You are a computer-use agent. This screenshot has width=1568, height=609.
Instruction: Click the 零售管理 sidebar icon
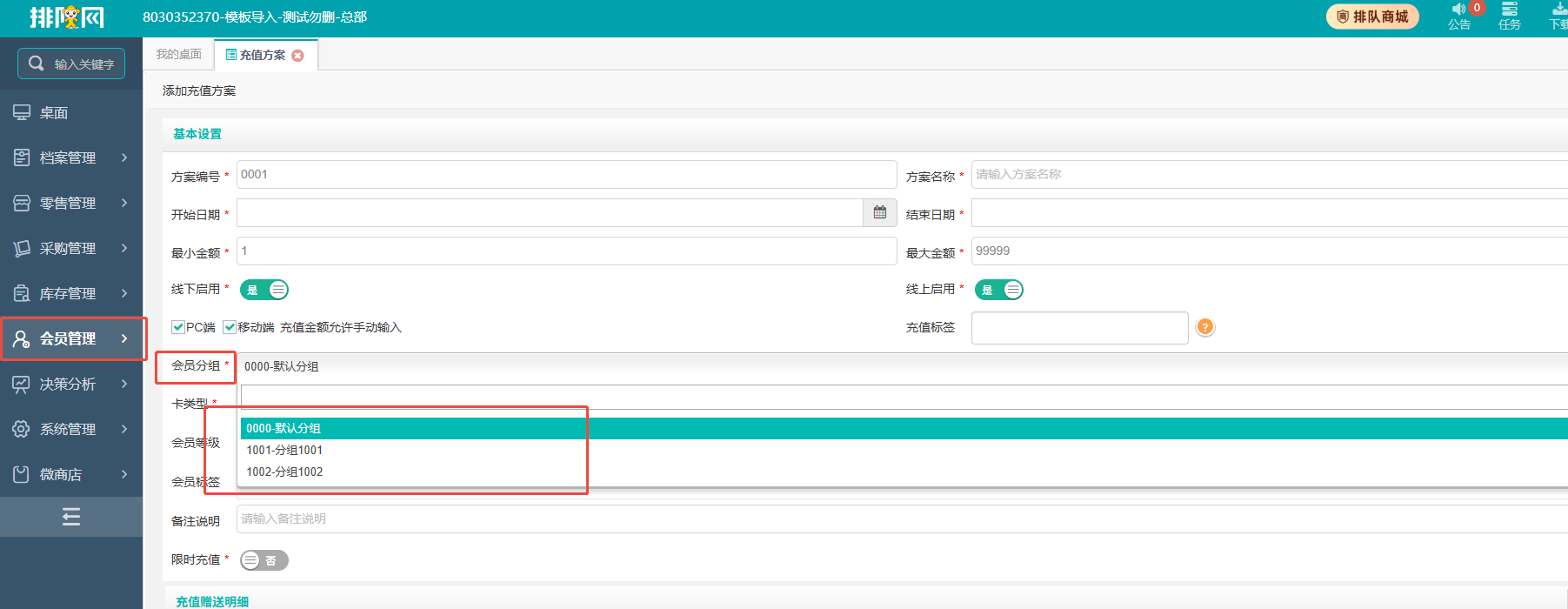22,203
